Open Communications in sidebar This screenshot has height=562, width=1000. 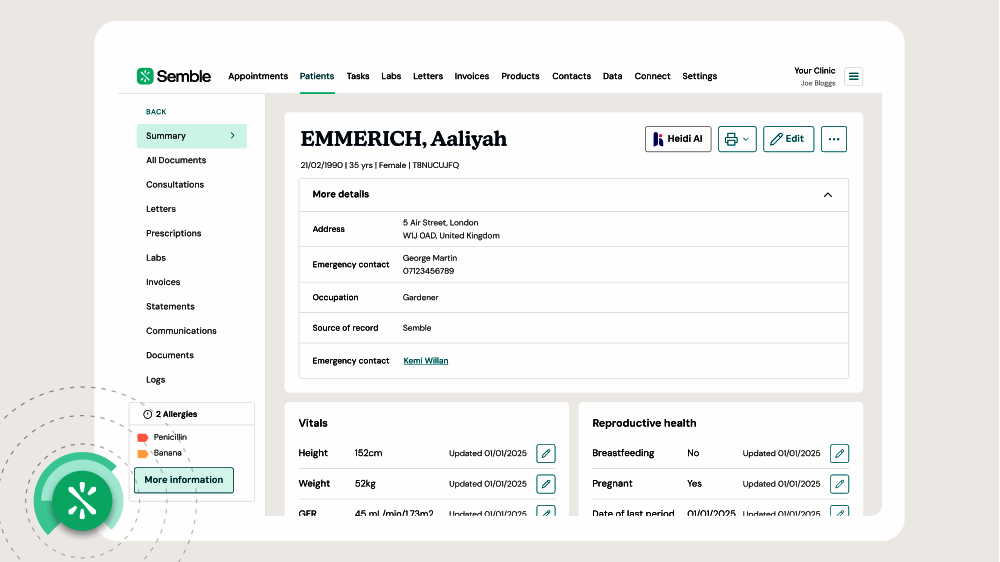pos(181,331)
